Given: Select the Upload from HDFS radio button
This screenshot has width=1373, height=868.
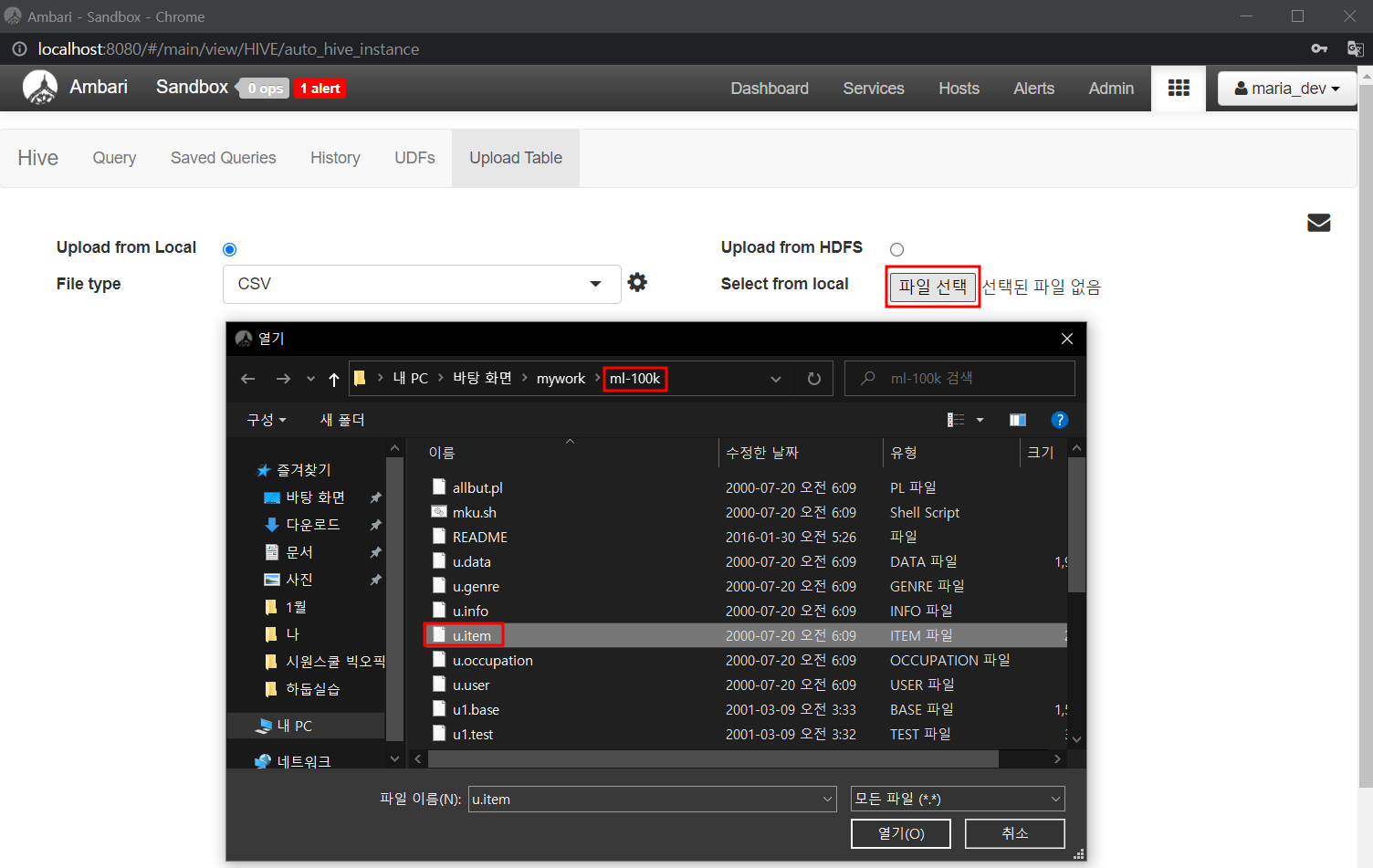Looking at the screenshot, I should pos(896,249).
